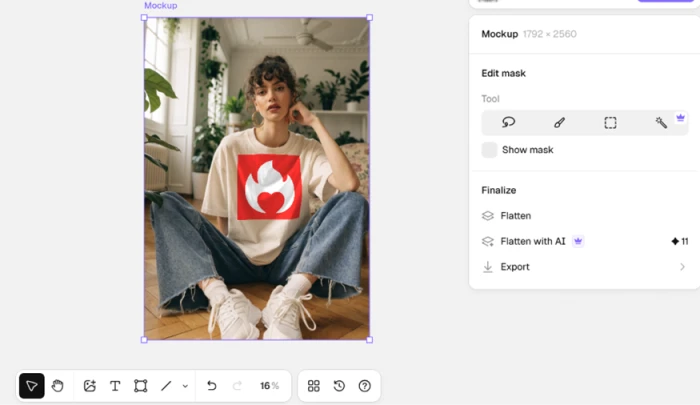
Task: Click the bottom-right selection handle of the mockup
Action: pos(370,340)
